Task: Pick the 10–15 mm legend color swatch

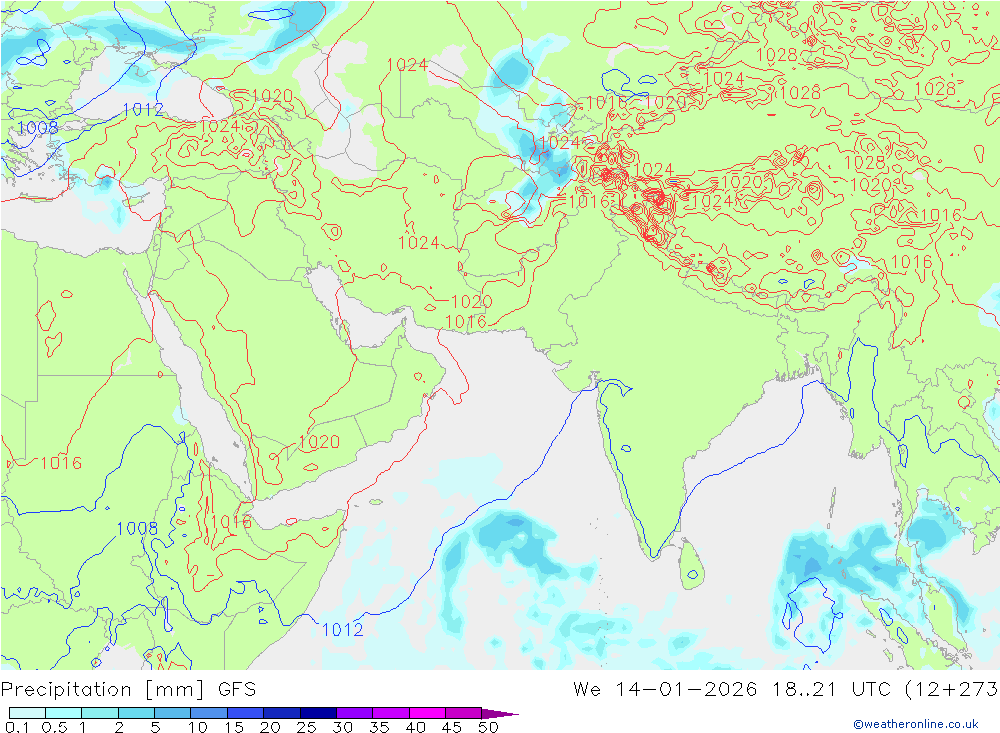Action: 209,713
